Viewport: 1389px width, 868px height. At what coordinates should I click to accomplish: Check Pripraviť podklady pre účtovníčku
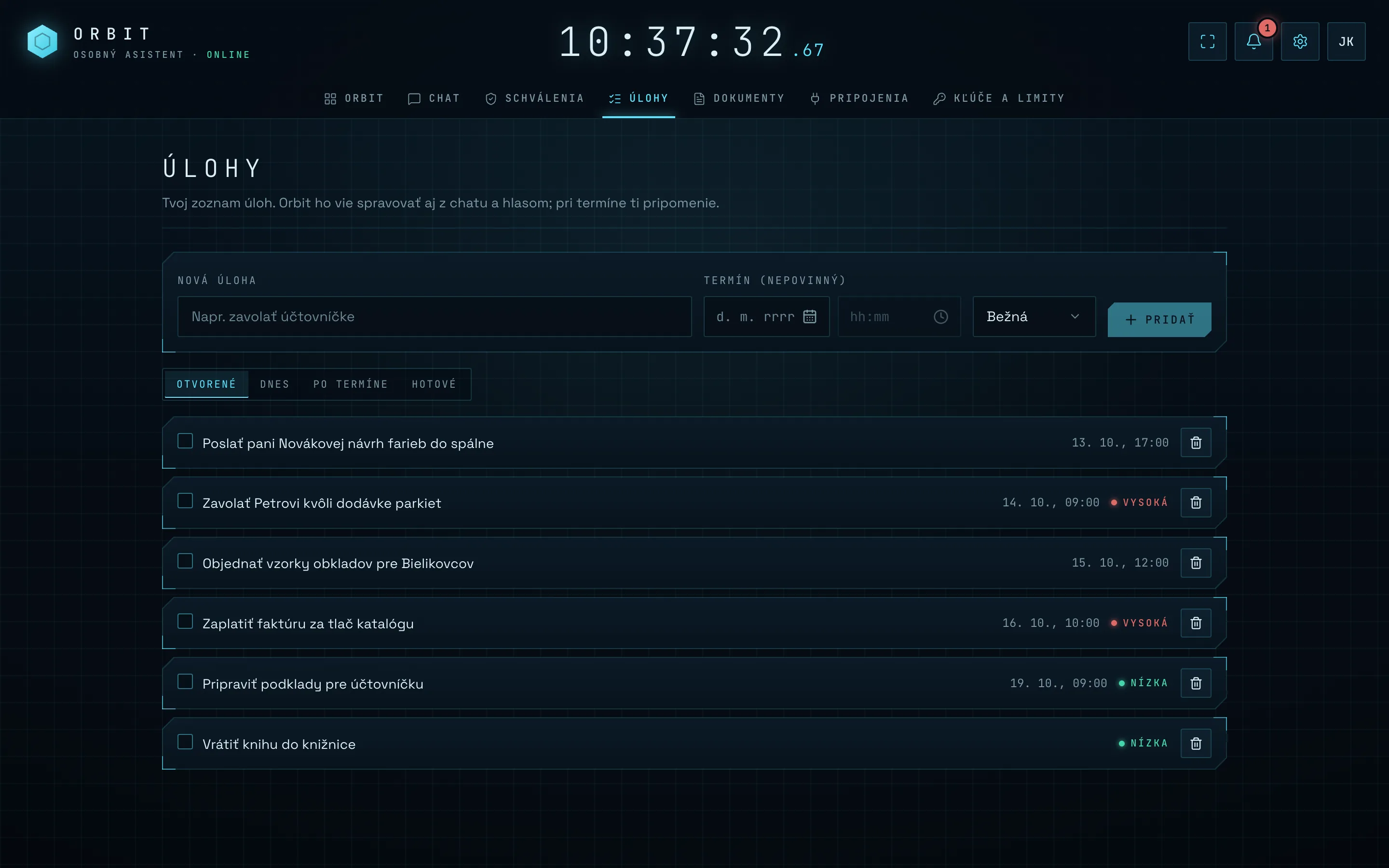coord(185,681)
